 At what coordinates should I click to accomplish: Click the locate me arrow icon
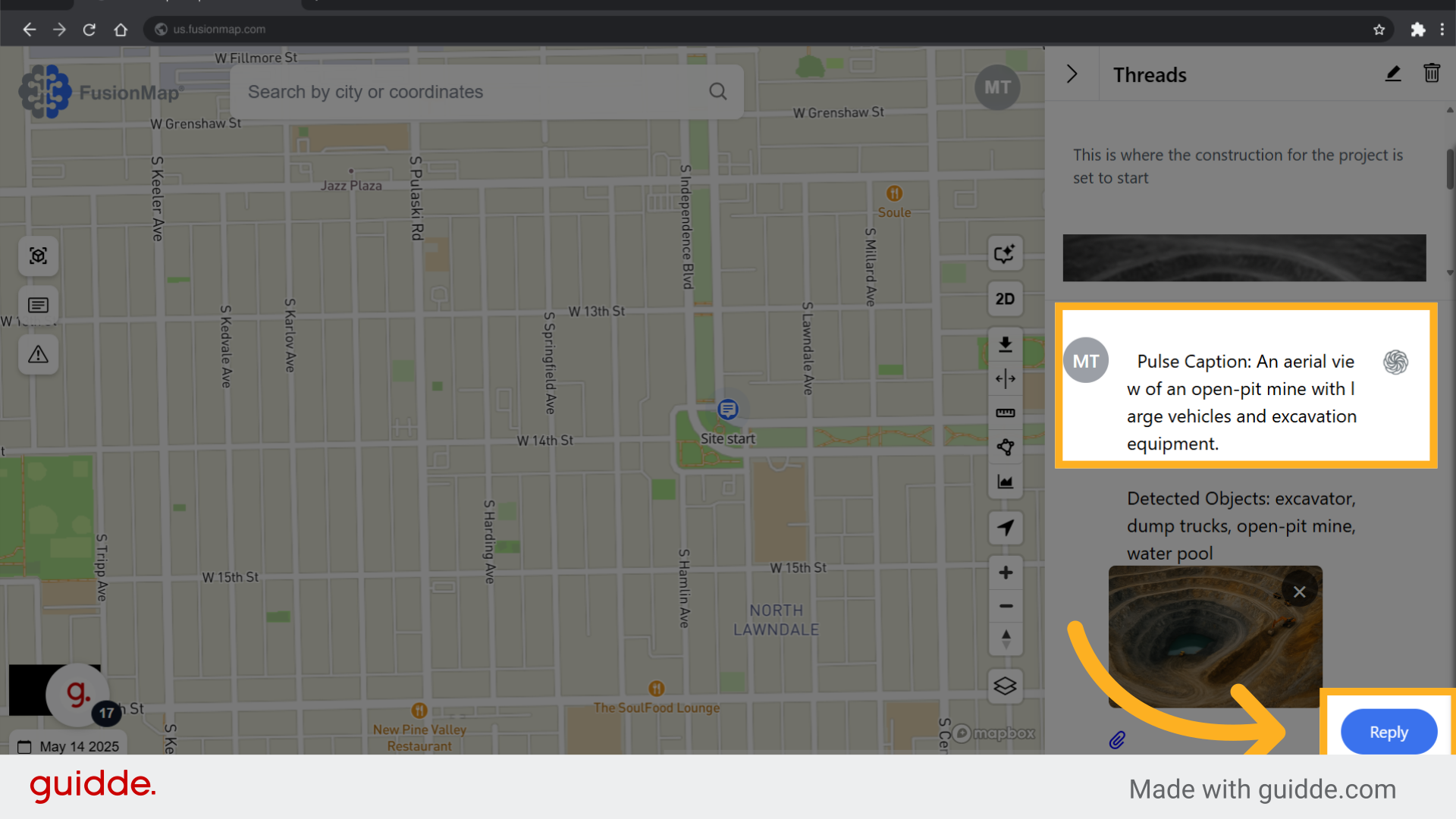[x=1006, y=528]
